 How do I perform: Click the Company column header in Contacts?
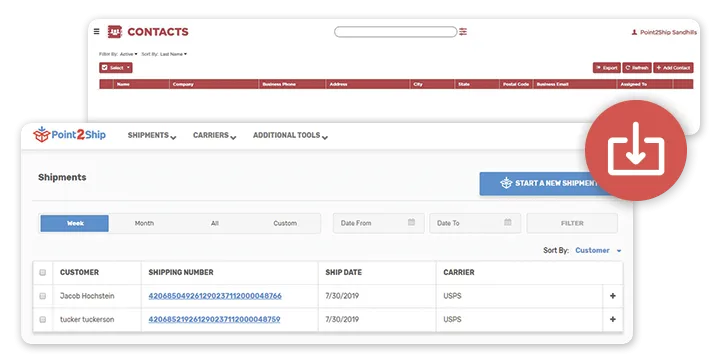click(183, 84)
